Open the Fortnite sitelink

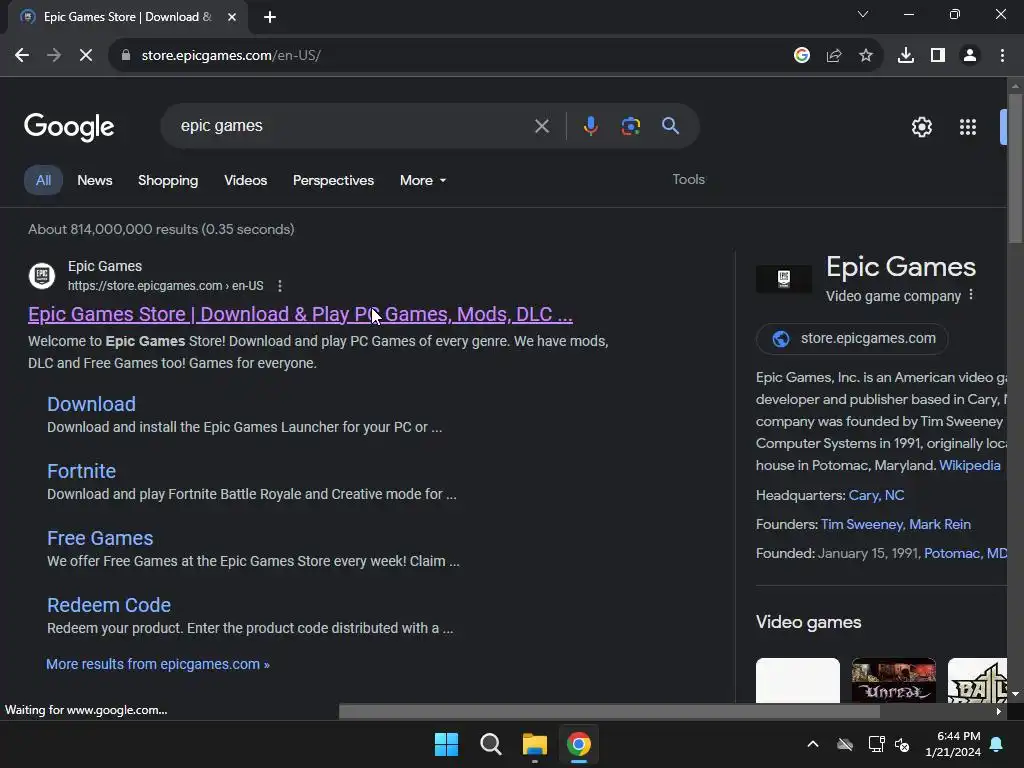point(82,471)
